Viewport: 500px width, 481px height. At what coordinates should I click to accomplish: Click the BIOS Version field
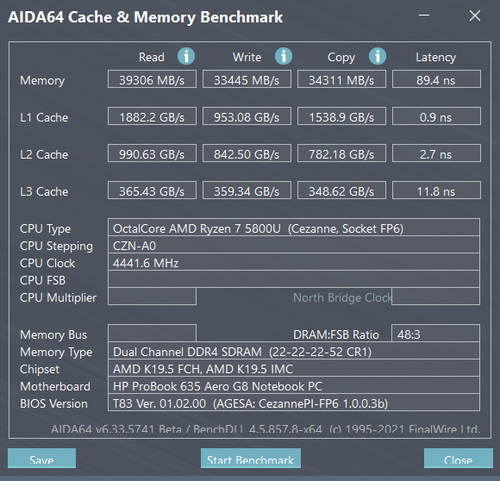(x=294, y=403)
